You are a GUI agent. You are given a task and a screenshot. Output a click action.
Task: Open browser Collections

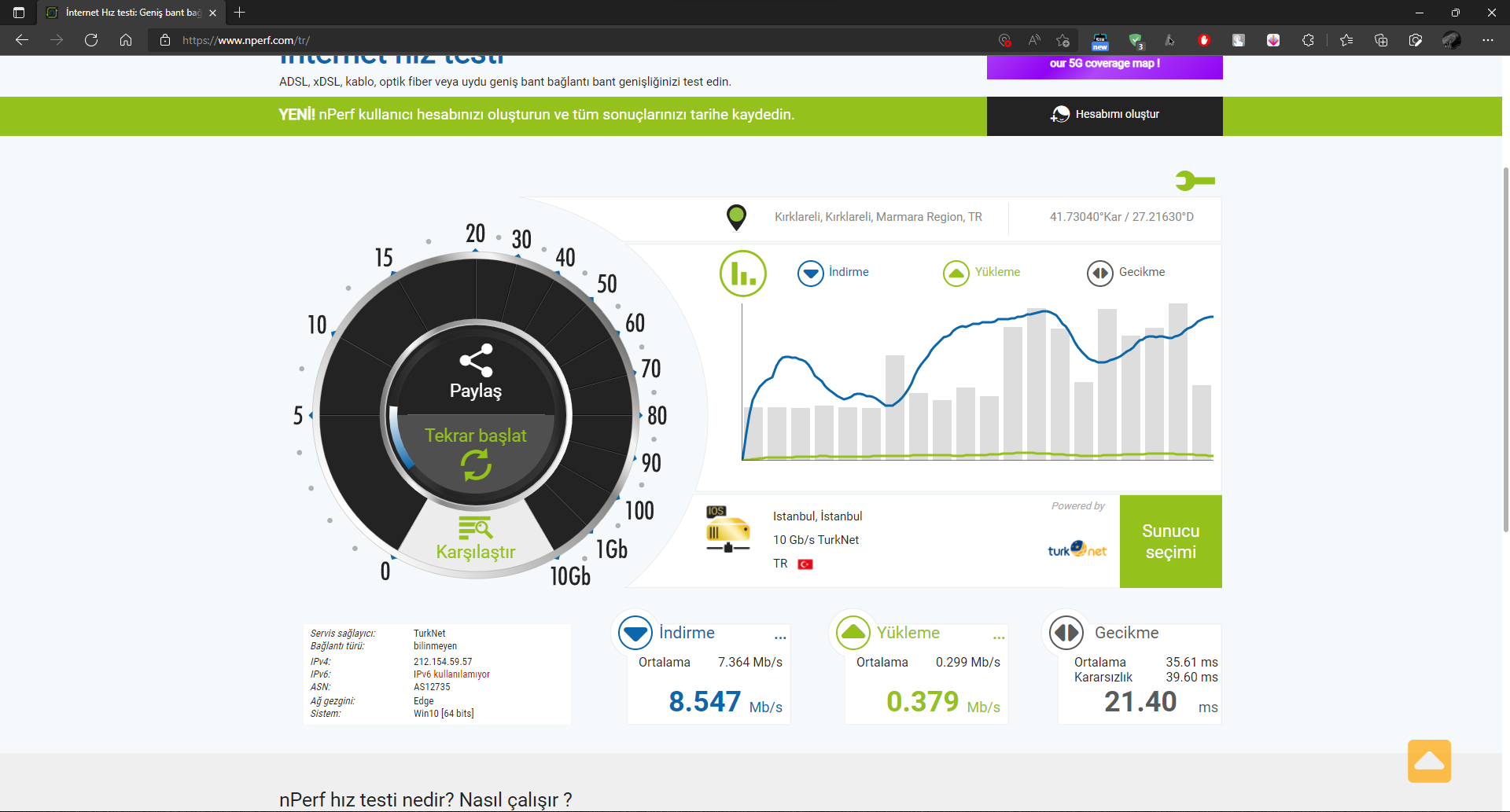coord(1381,40)
